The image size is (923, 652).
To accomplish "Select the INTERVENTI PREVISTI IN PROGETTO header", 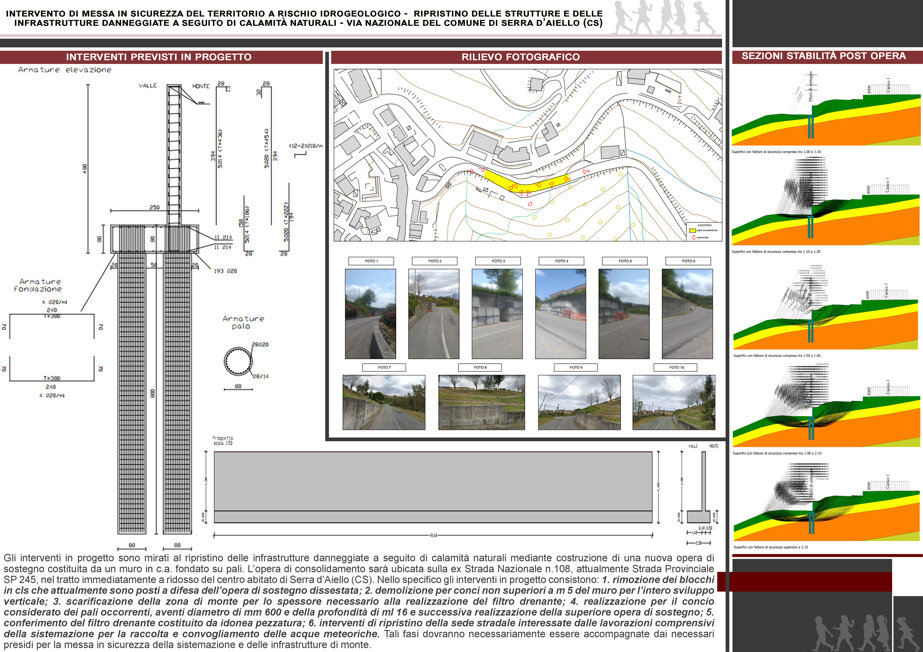I will (x=161, y=57).
